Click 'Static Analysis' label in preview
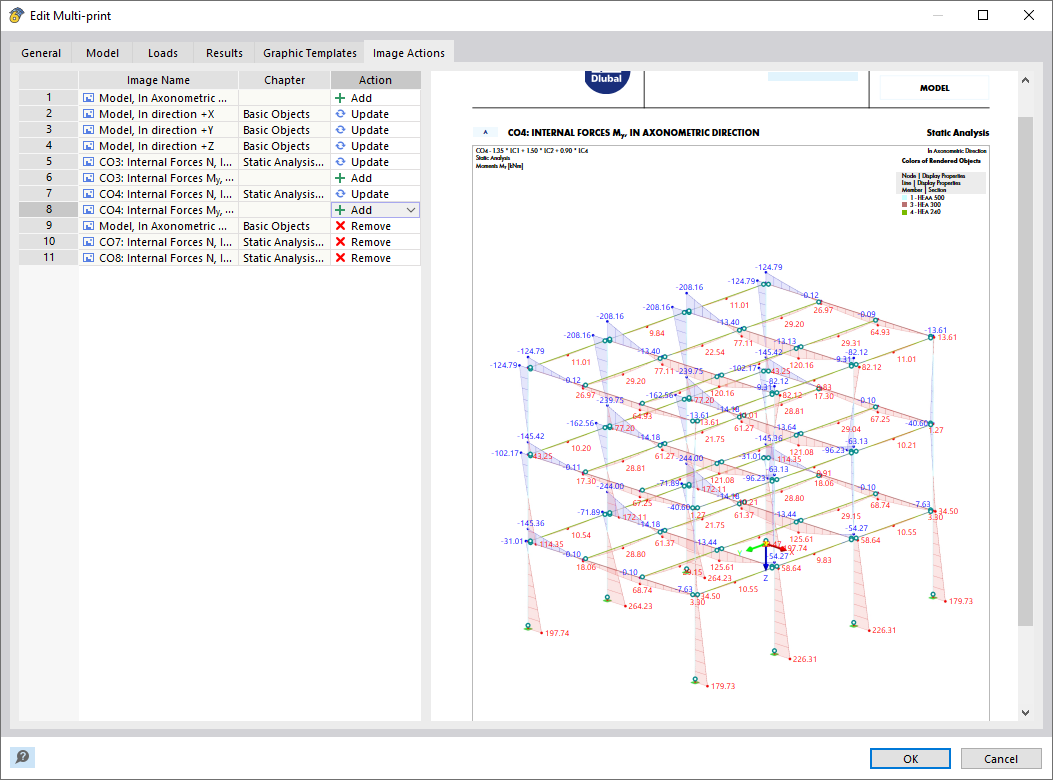Screen dimensions: 1053x780 coord(958,133)
